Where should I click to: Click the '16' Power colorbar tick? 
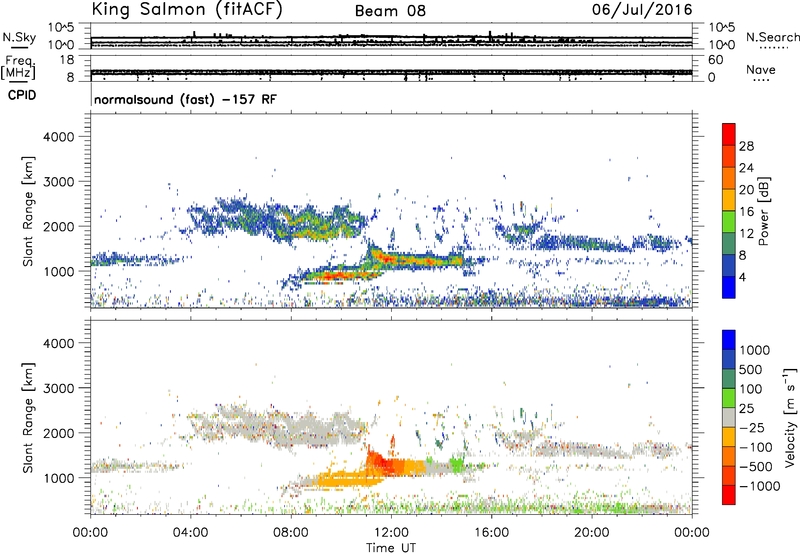click(x=746, y=212)
